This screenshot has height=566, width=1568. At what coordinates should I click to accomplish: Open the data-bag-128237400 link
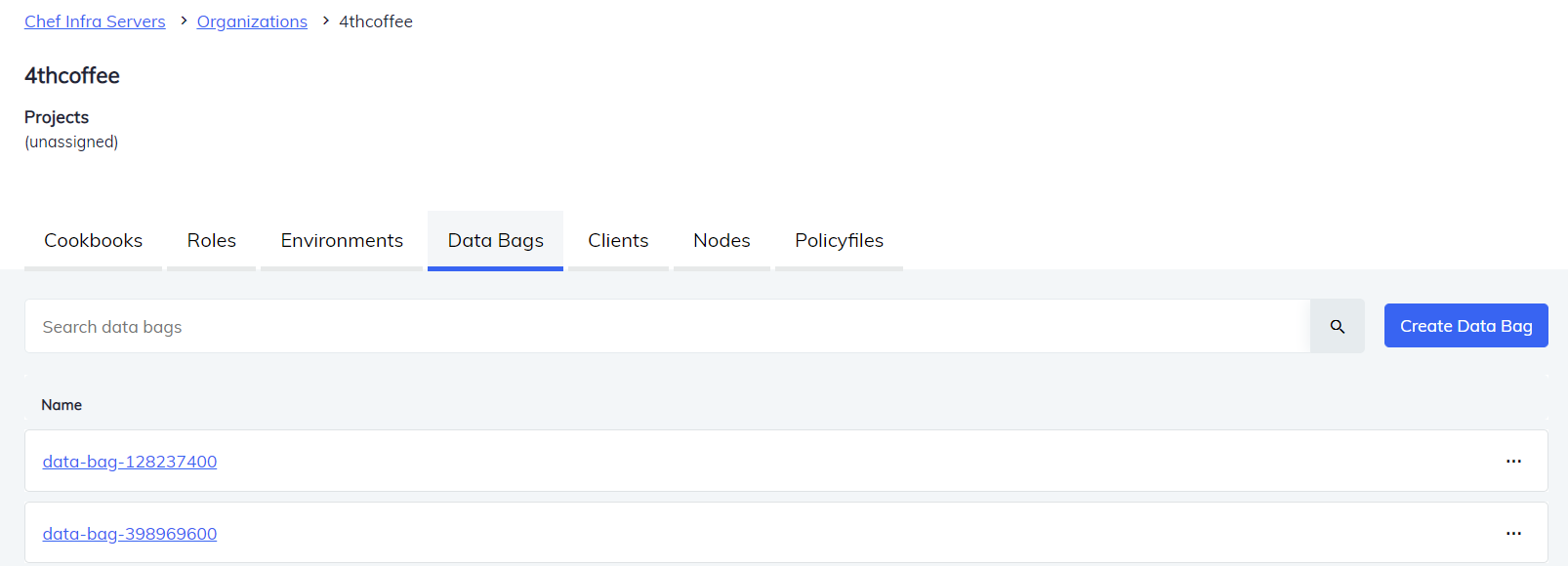(130, 462)
